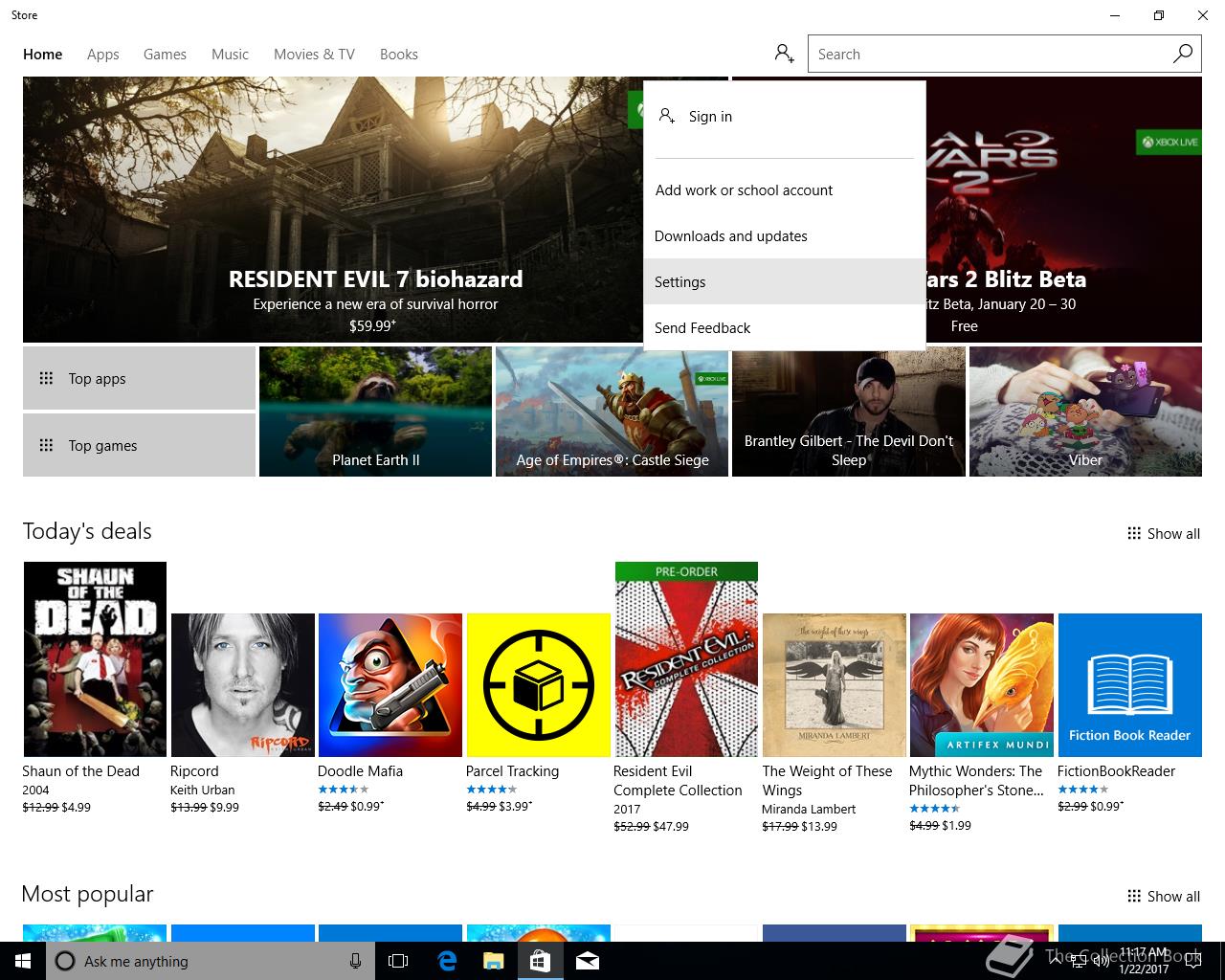Click Cortana circle icon
The image size is (1225, 980).
pos(65,961)
